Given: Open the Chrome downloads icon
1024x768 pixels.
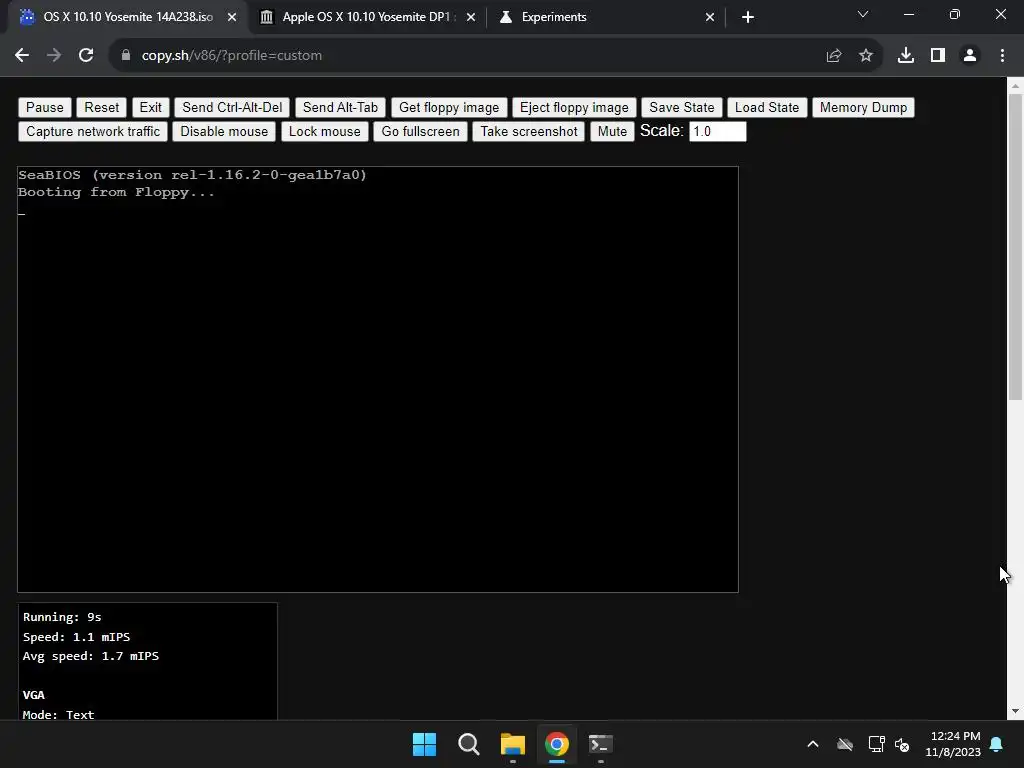Looking at the screenshot, I should coord(905,56).
